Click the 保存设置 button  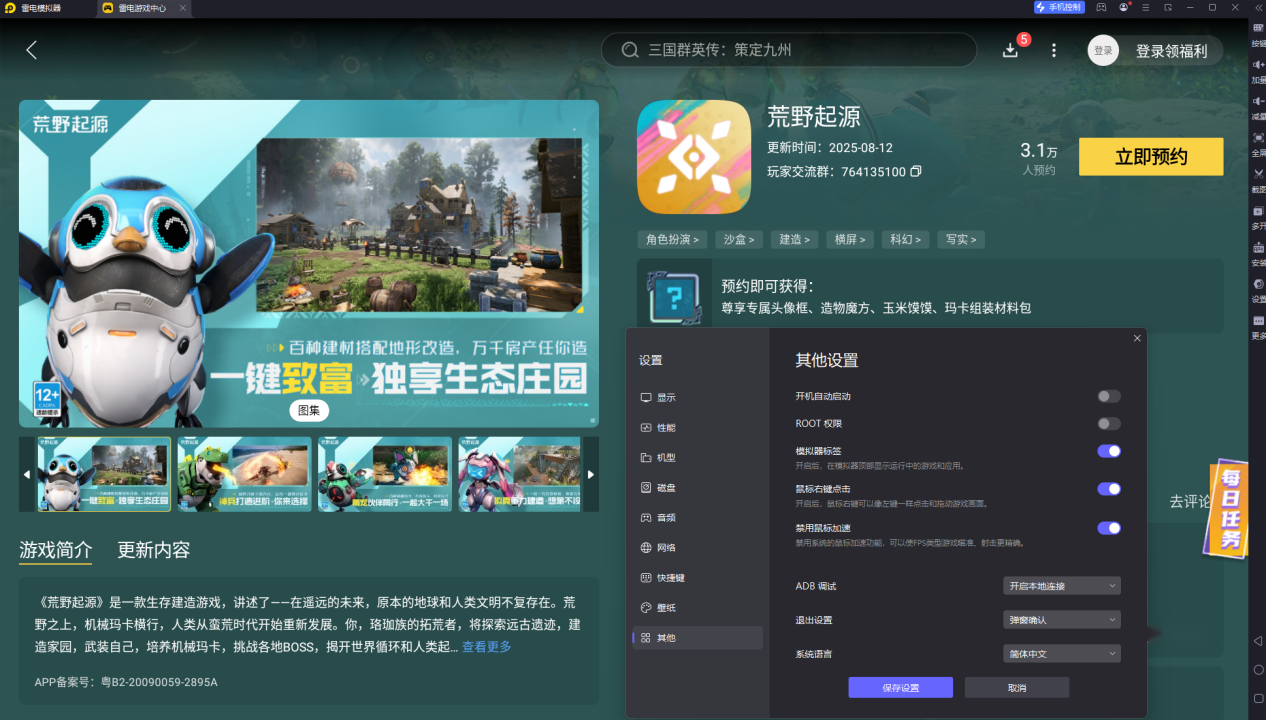pos(900,688)
